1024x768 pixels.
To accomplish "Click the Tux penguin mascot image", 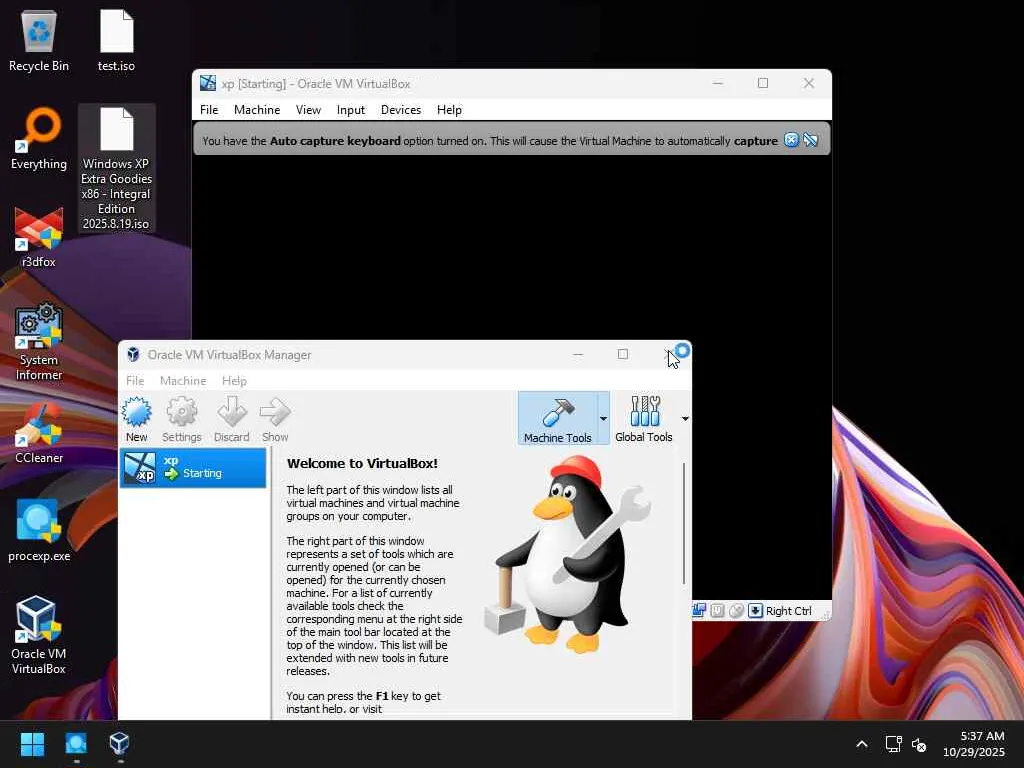I will pyautogui.click(x=568, y=554).
